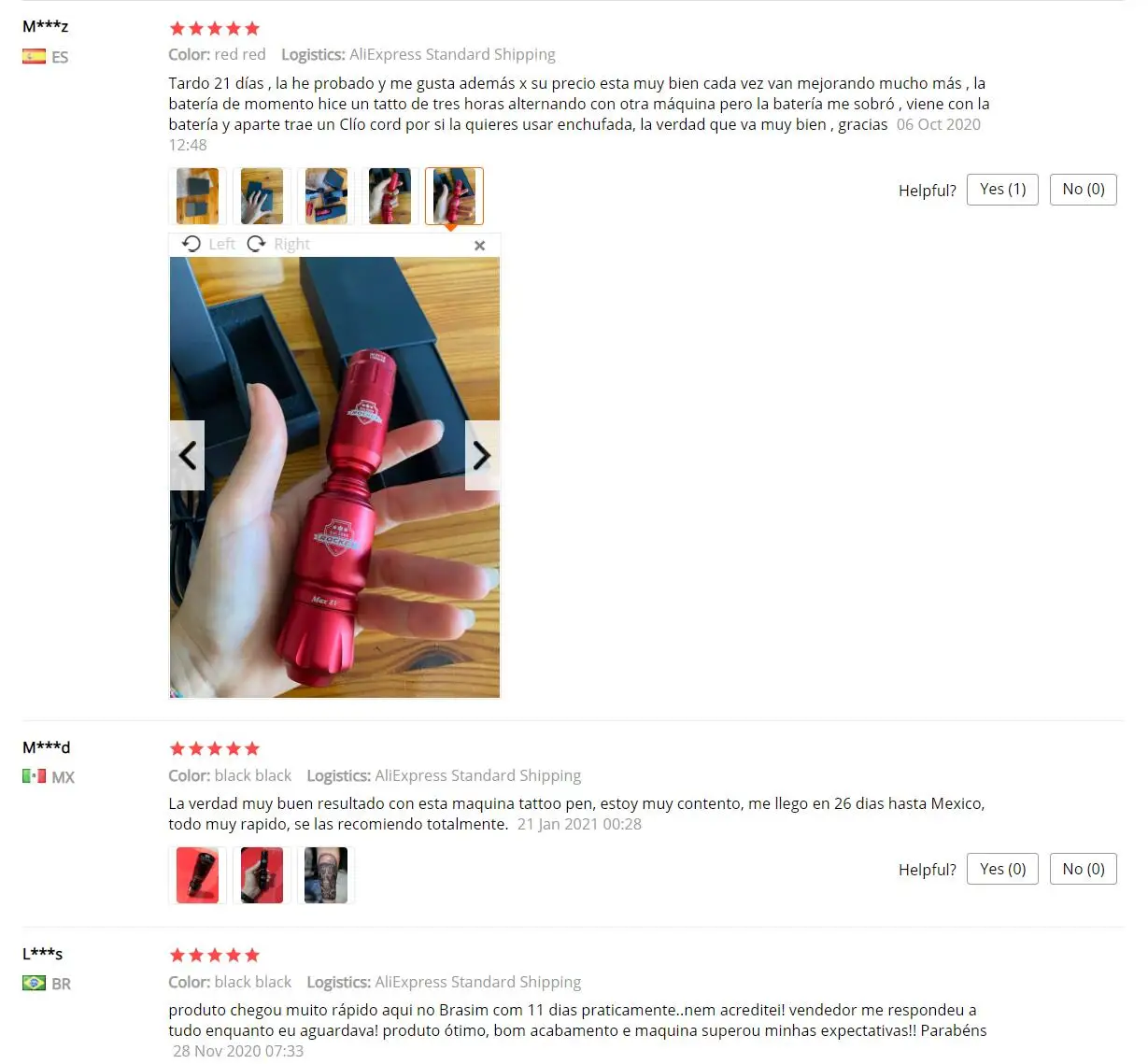Screen dimensions: 1148x1064
Task: Vote Yes (0) on M***d's review
Action: click(1002, 869)
